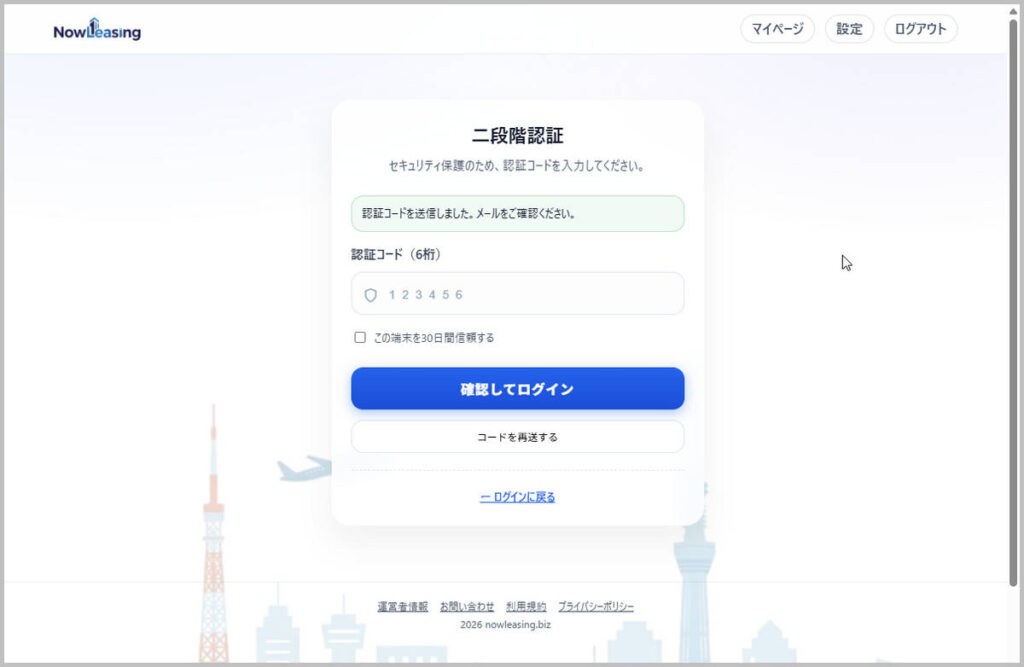Image resolution: width=1024 pixels, height=667 pixels.
Task: View the 利用規約 terms page
Action: click(x=527, y=606)
